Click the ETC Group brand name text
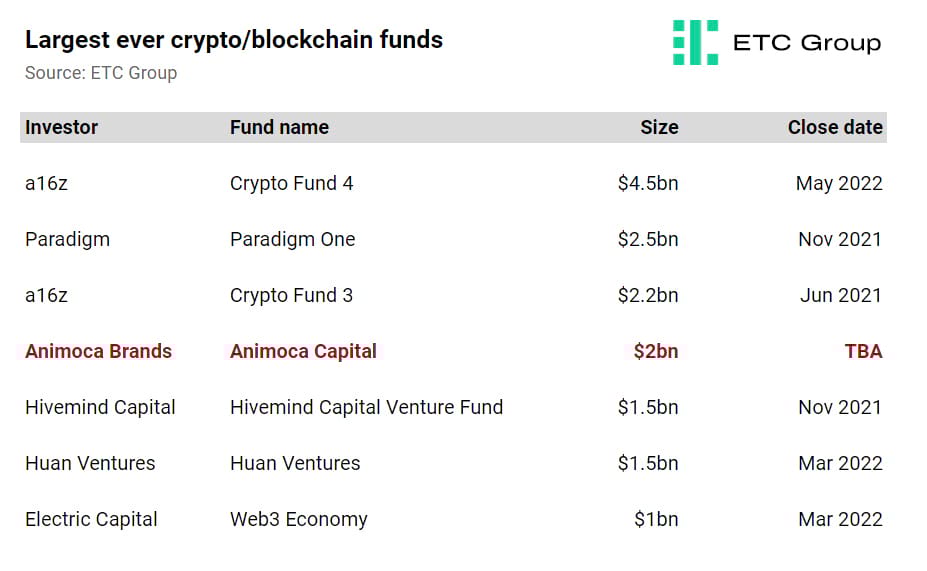Image resolution: width=927 pixels, height=571 pixels. pos(807,43)
